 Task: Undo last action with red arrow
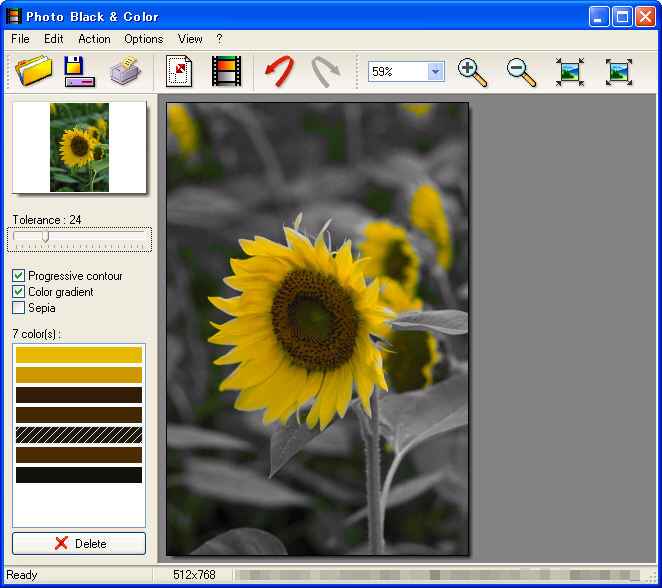pos(279,71)
